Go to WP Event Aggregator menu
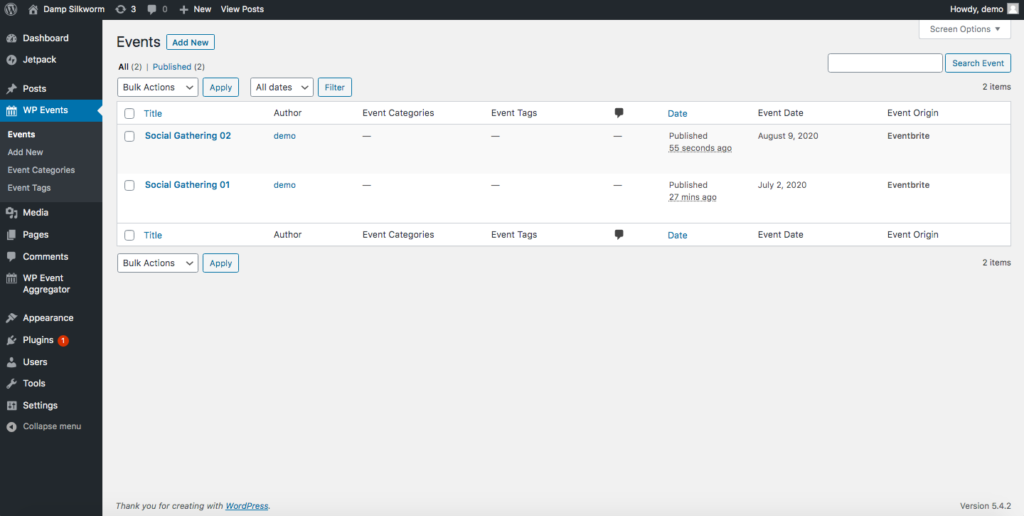1024x516 pixels. pos(46,284)
